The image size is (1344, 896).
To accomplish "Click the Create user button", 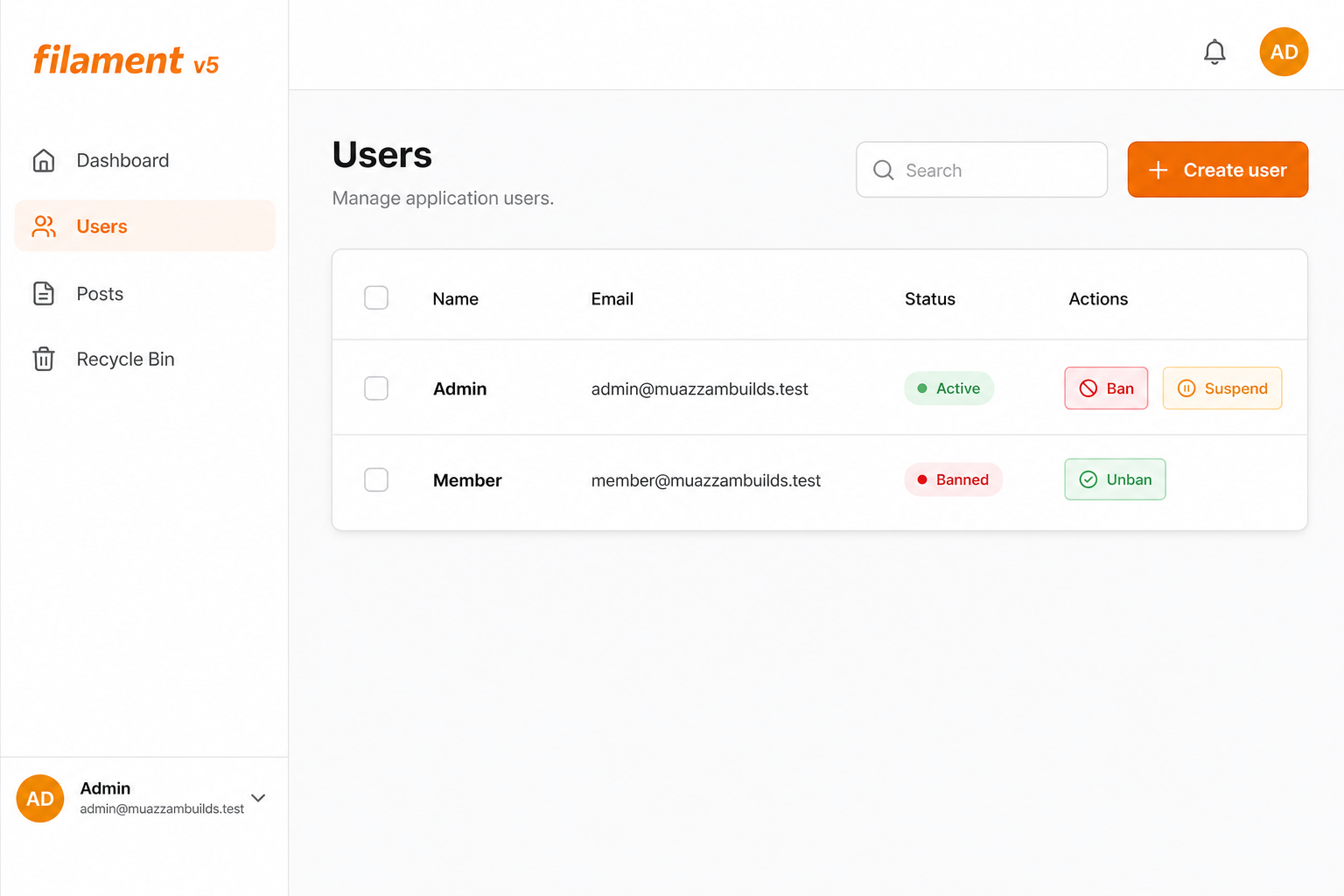I will point(1218,170).
